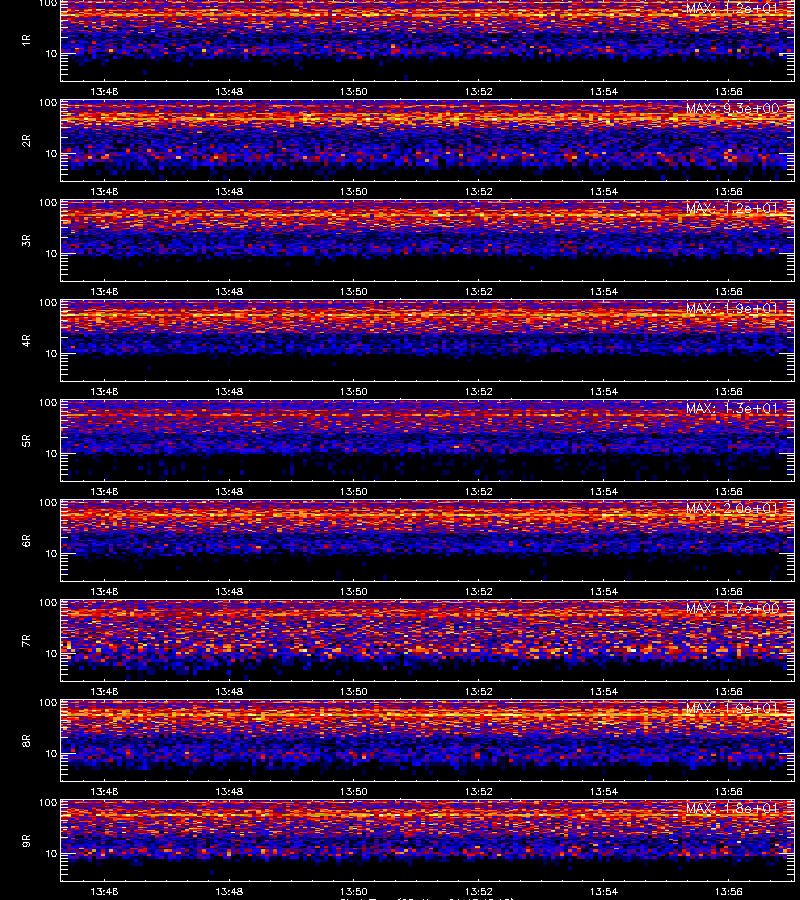Click the 13:46 time label below panel 9R

pos(104,891)
